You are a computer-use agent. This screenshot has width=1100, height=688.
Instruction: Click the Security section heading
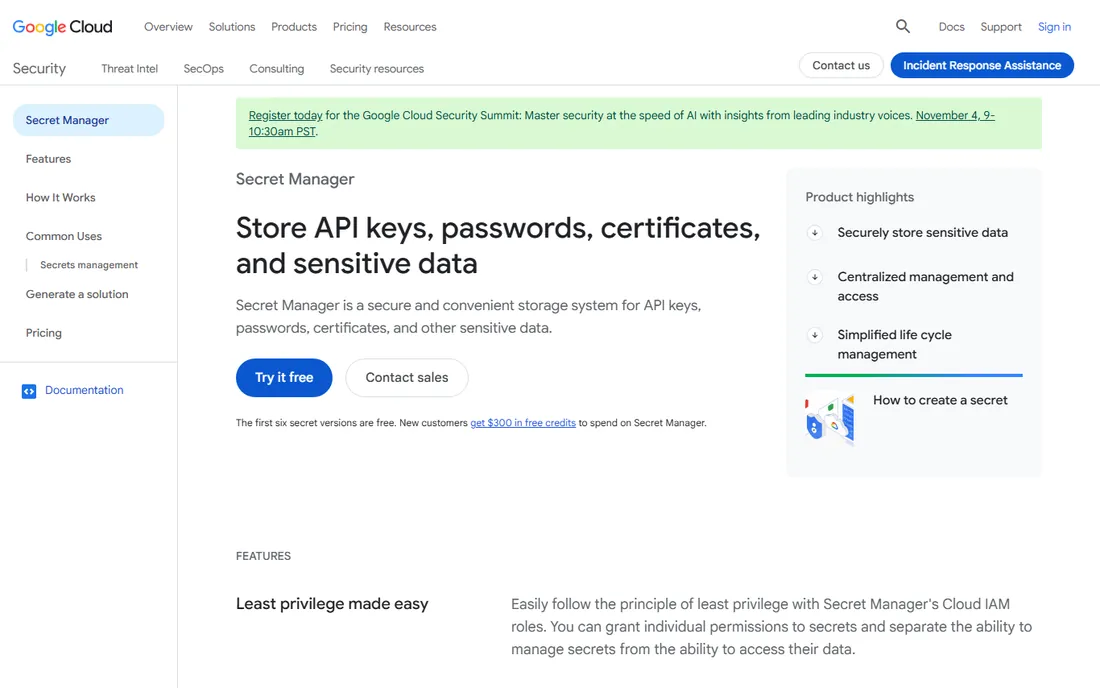tap(39, 68)
